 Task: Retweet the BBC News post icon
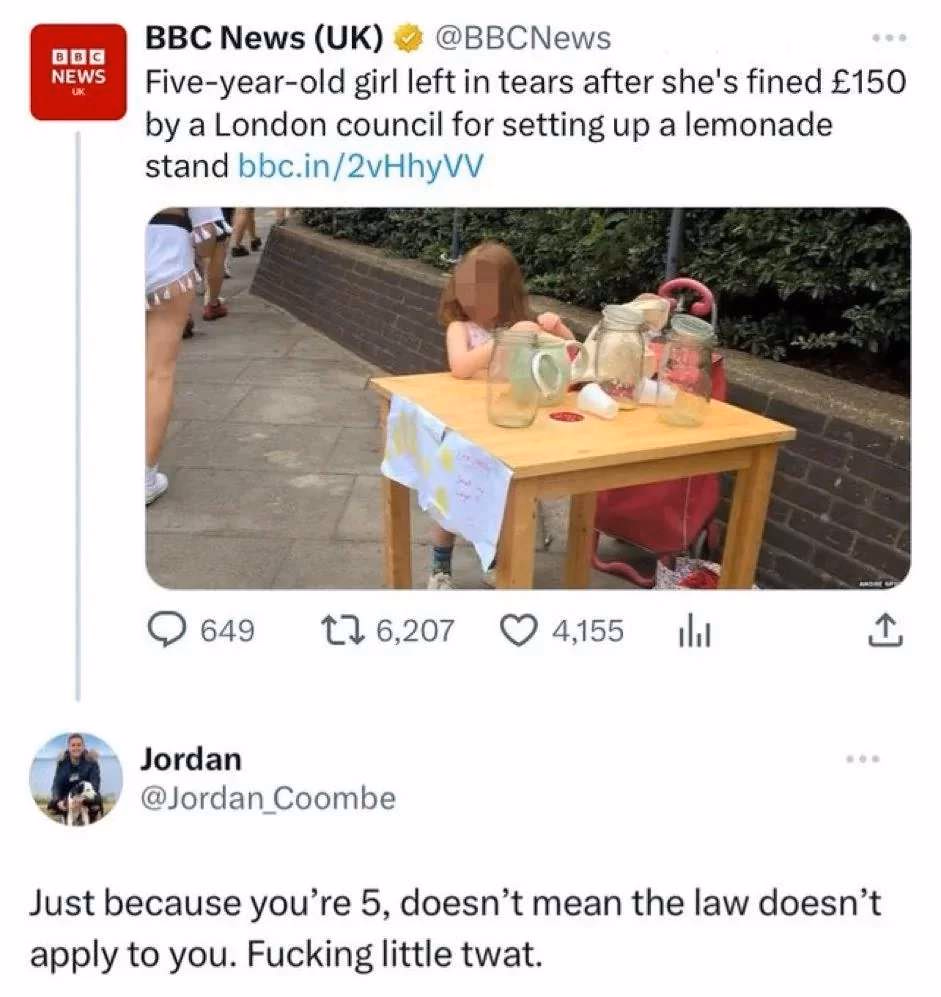[x=342, y=630]
